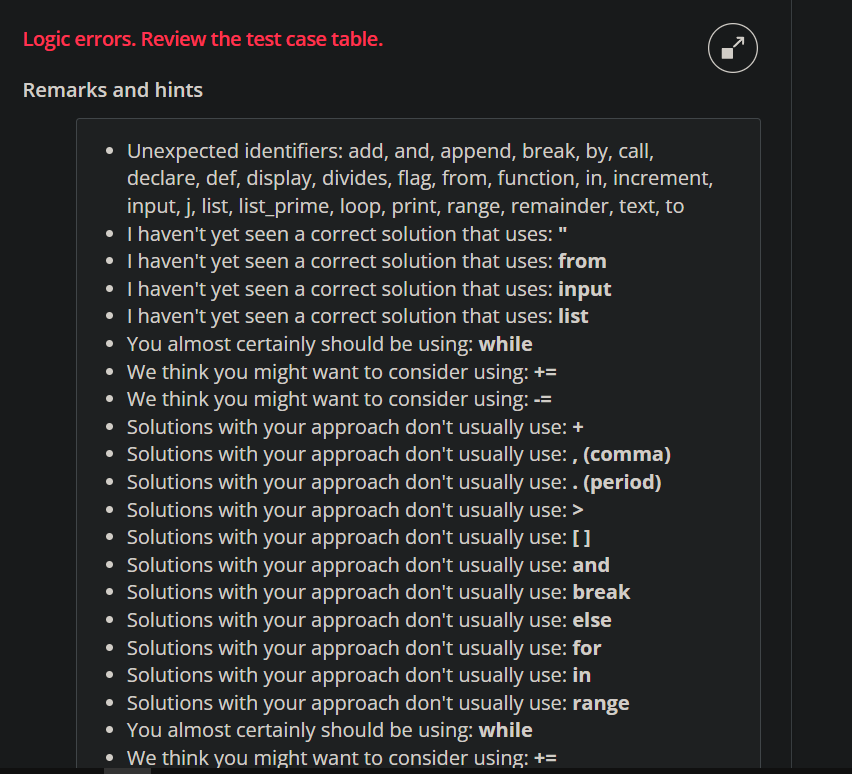This screenshot has height=774, width=852.
Task: Select the hint mentioning bold 'from'
Action: 366,261
